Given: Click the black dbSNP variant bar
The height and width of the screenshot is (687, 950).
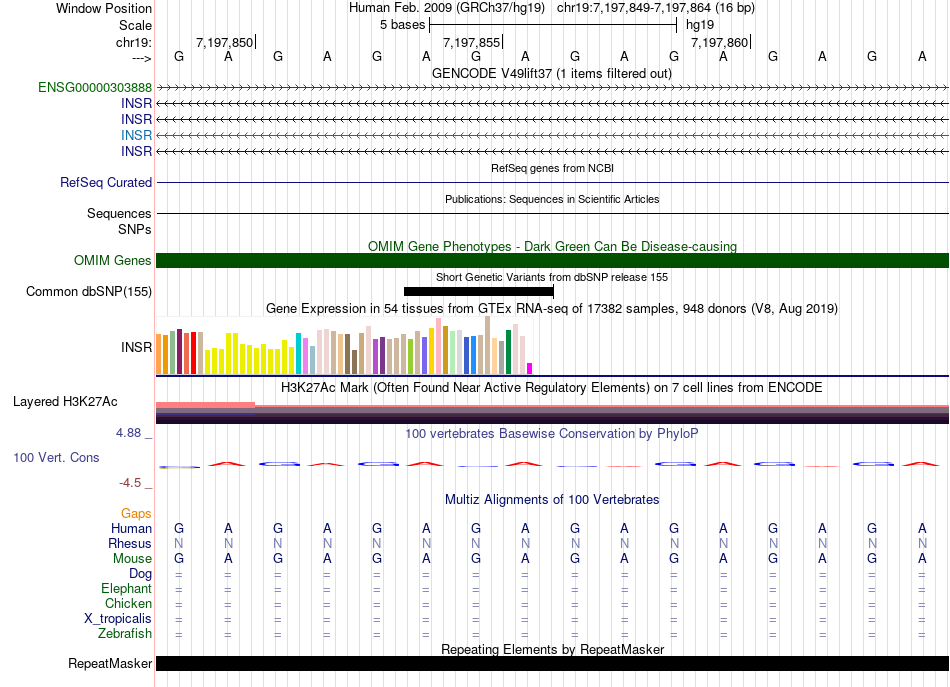Looking at the screenshot, I should (478, 291).
